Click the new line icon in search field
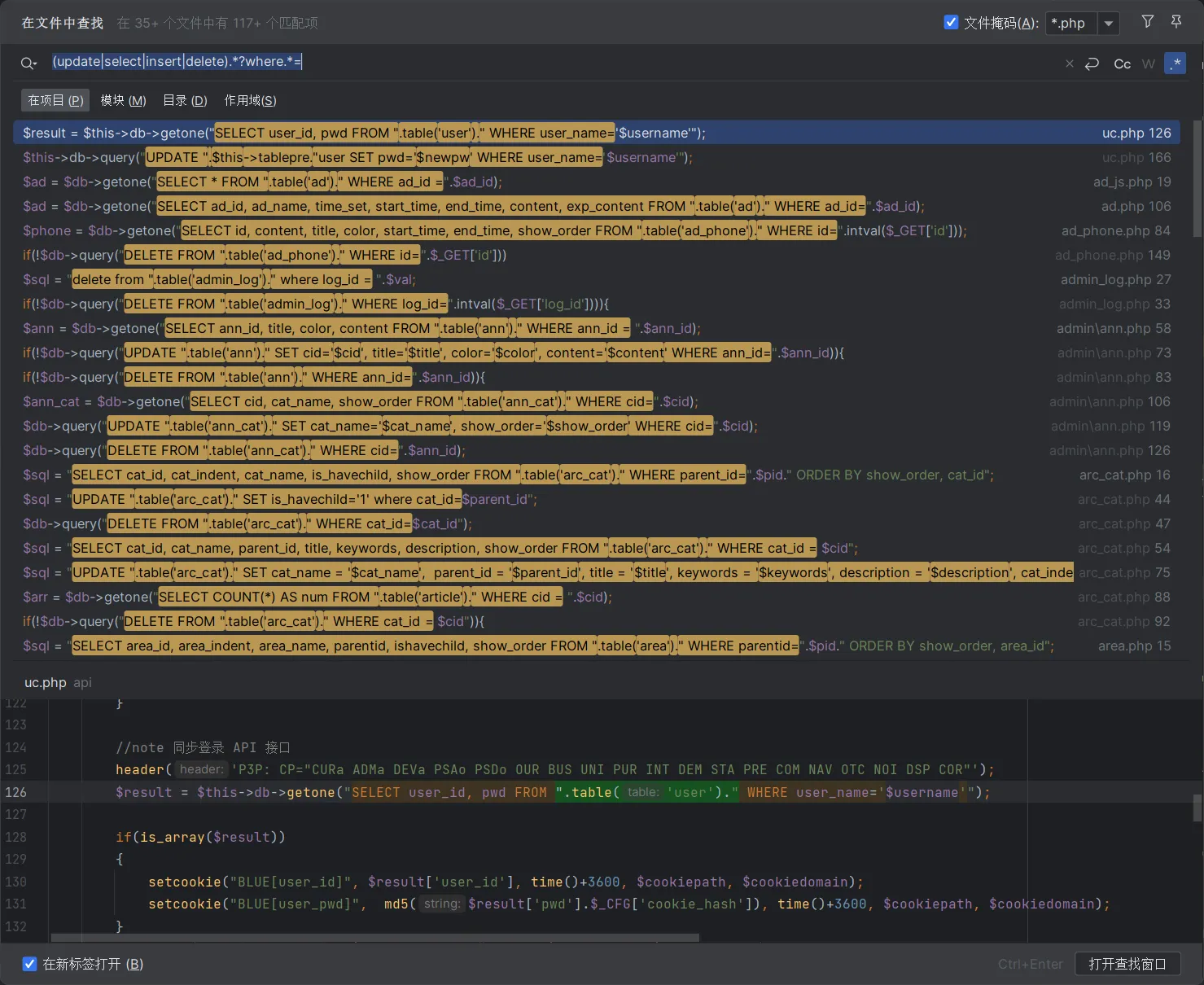This screenshot has height=985, width=1204. tap(1092, 63)
